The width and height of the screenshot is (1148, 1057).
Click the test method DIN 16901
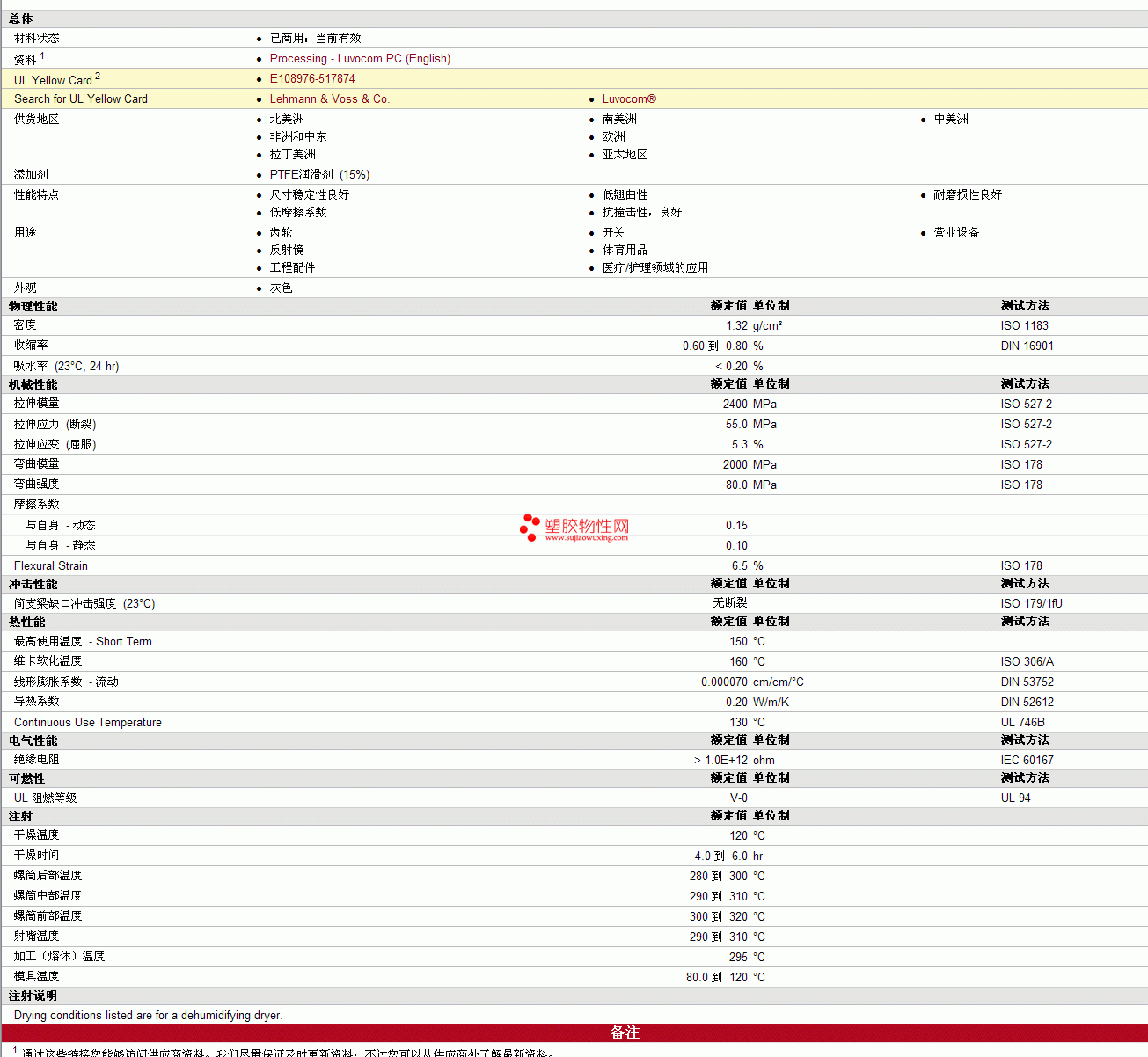(1027, 346)
